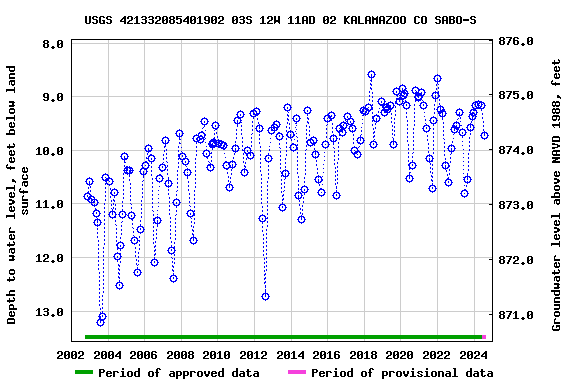This screenshot has height=384, width=576.
Task: Click the shallowest data point in 2018 near 8.6
Action: click(x=371, y=75)
